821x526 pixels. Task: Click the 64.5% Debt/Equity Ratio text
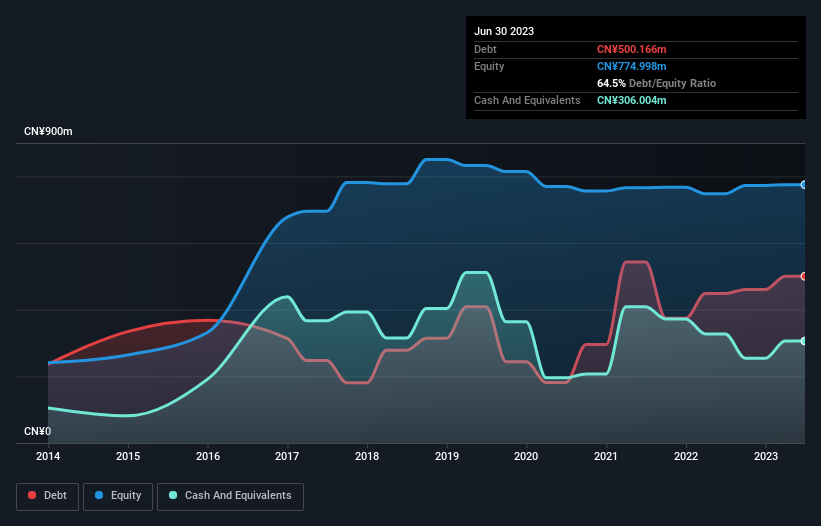click(x=656, y=83)
